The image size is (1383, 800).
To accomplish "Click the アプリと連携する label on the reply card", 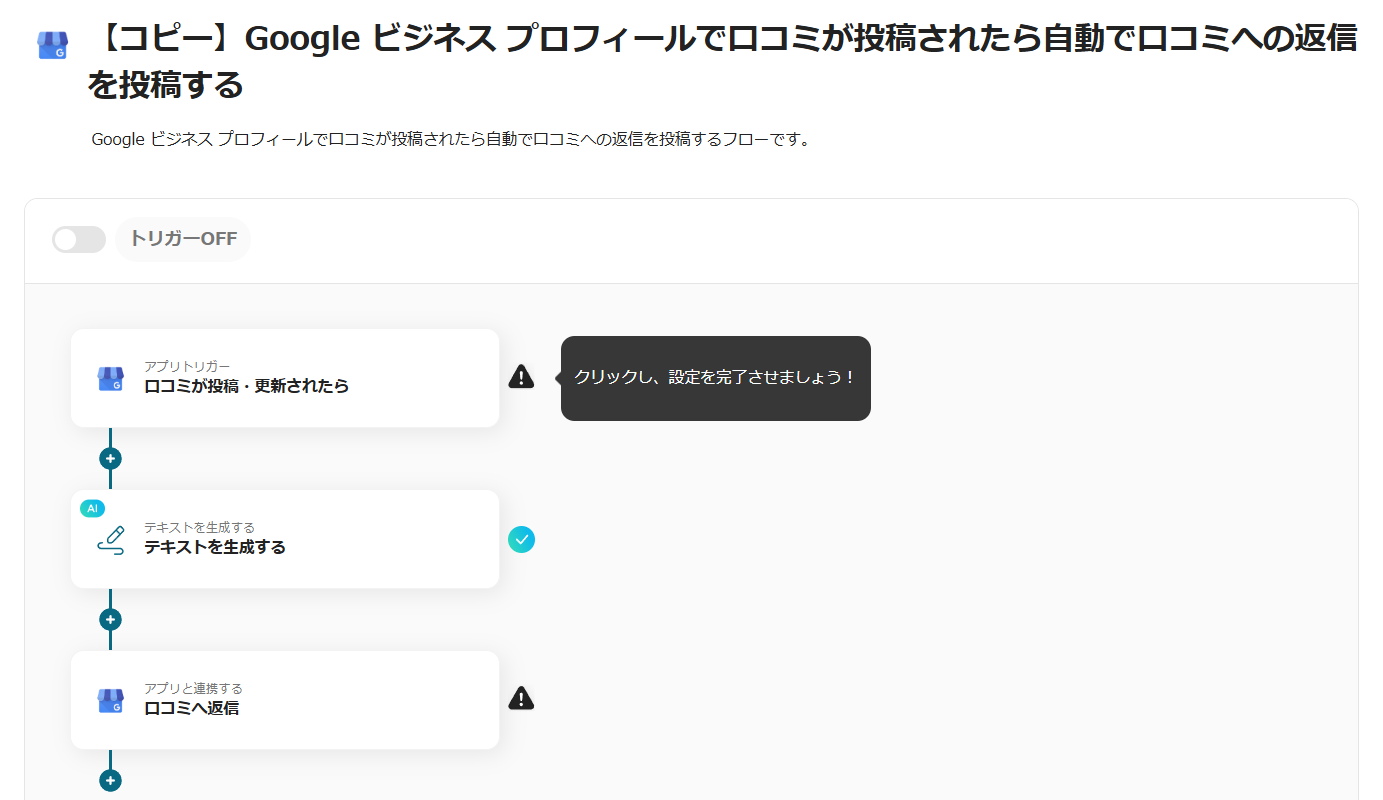I will tap(193, 688).
